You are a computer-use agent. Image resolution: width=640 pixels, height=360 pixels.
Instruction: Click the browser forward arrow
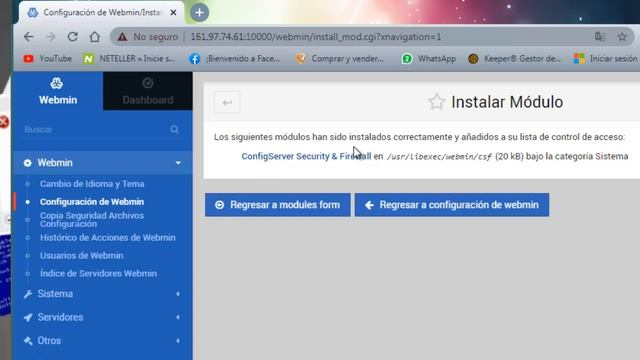pyautogui.click(x=51, y=37)
